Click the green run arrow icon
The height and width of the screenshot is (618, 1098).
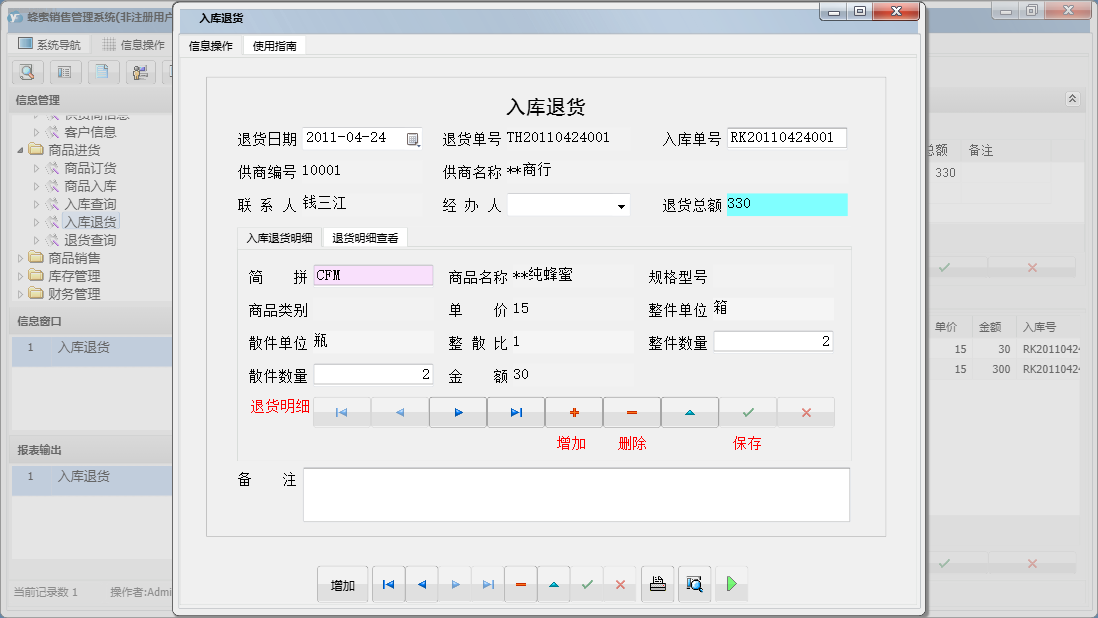pos(731,583)
